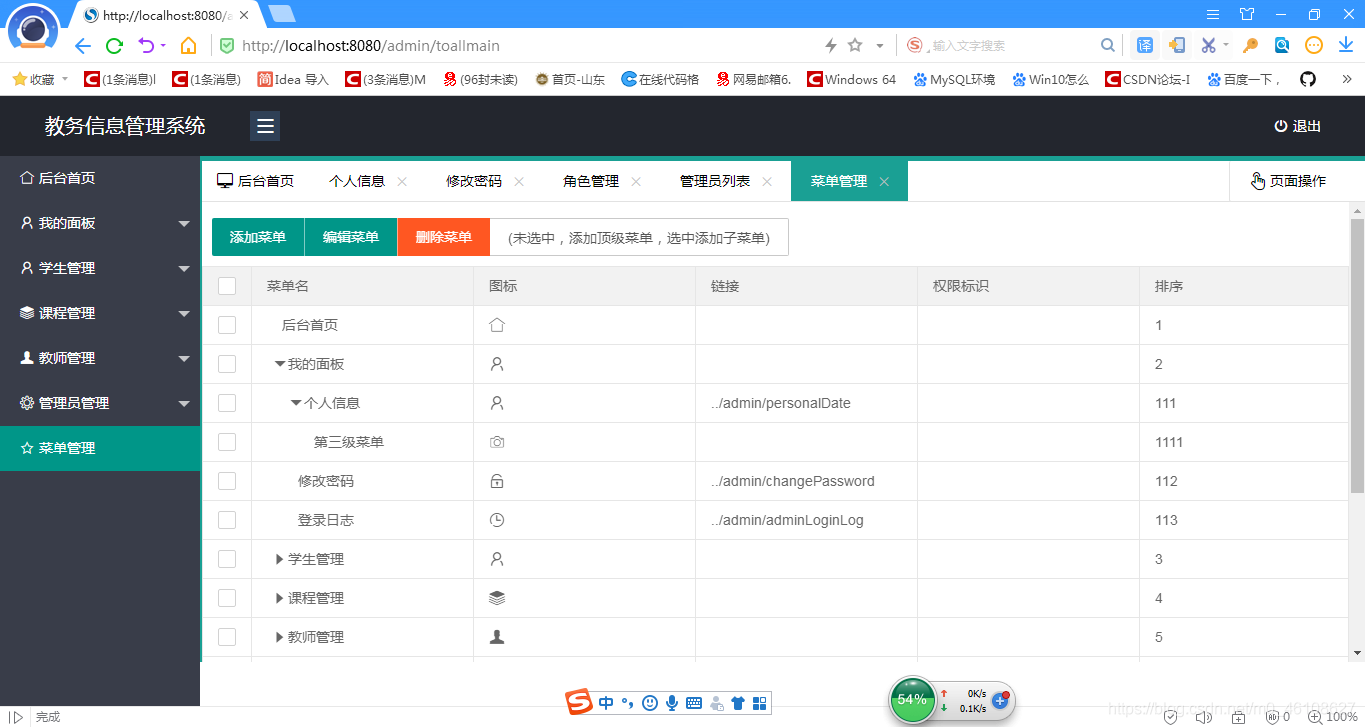Check the 个人信息 row checkbox

pyautogui.click(x=227, y=403)
